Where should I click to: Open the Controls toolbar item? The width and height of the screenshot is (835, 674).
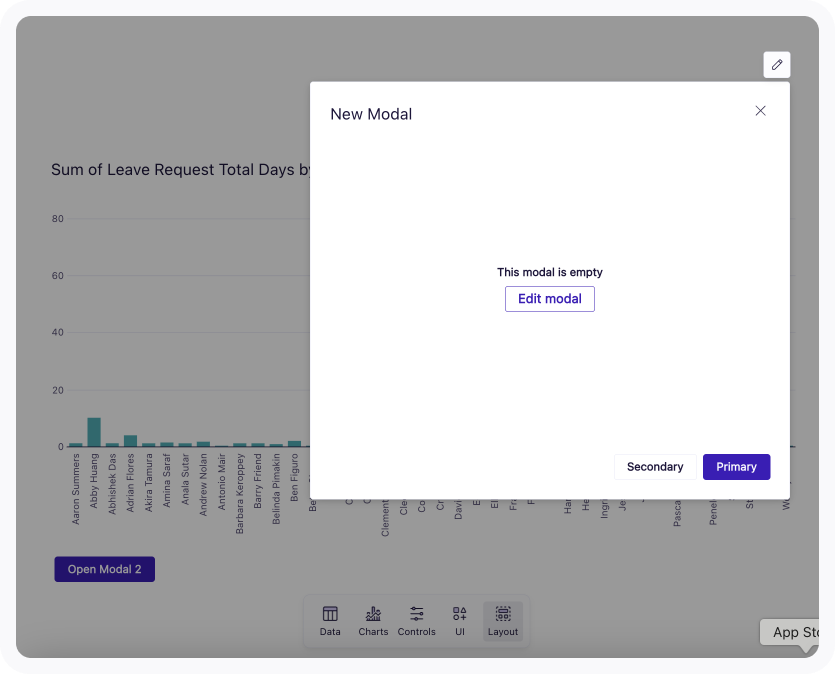[416, 621]
